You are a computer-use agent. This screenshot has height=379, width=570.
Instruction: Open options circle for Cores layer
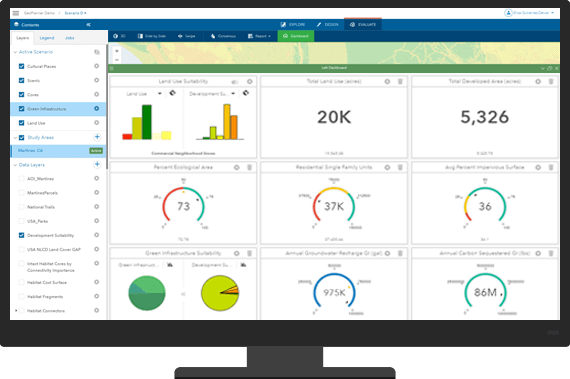coord(96,94)
